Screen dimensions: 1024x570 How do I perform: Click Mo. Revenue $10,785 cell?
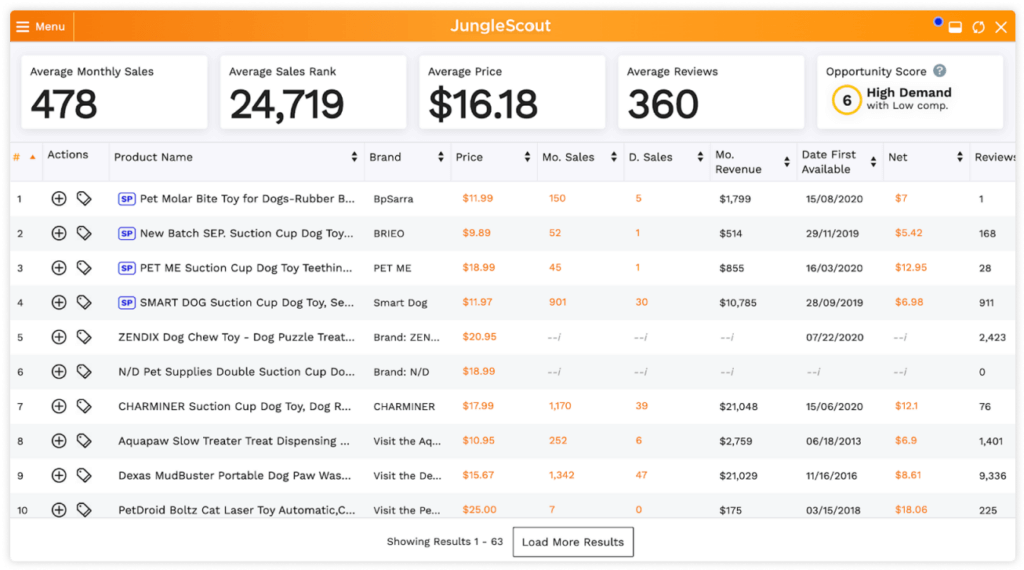click(x=738, y=302)
